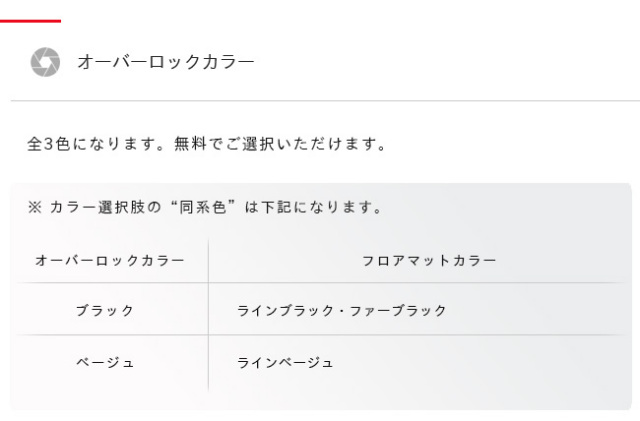Click the ラインベージュ table cell
The width and height of the screenshot is (640, 421).
(285, 362)
